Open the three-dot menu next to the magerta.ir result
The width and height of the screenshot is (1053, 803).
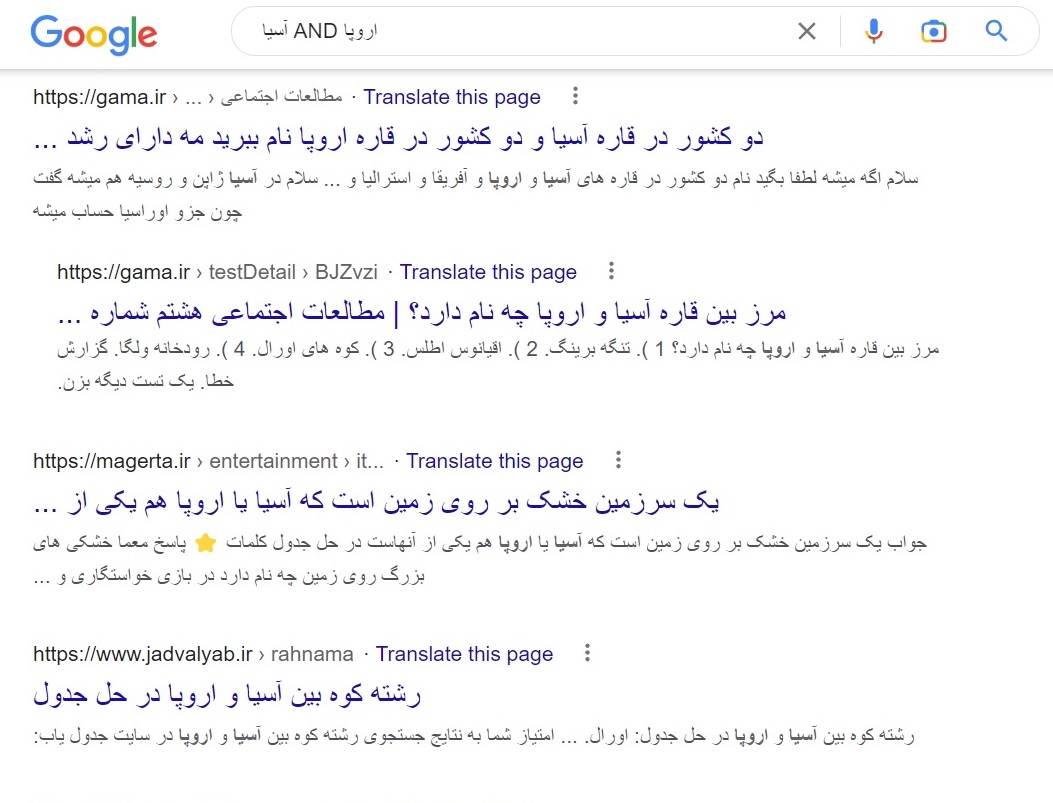click(x=618, y=459)
